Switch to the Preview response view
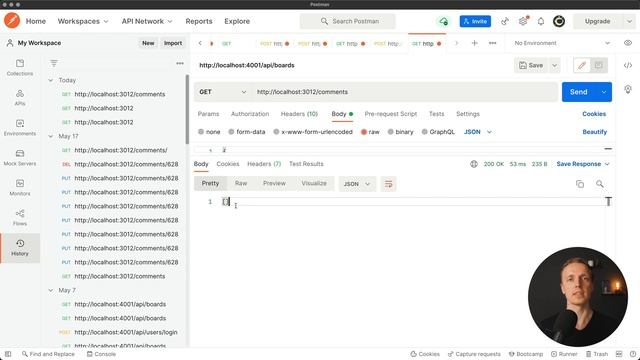 [274, 184]
